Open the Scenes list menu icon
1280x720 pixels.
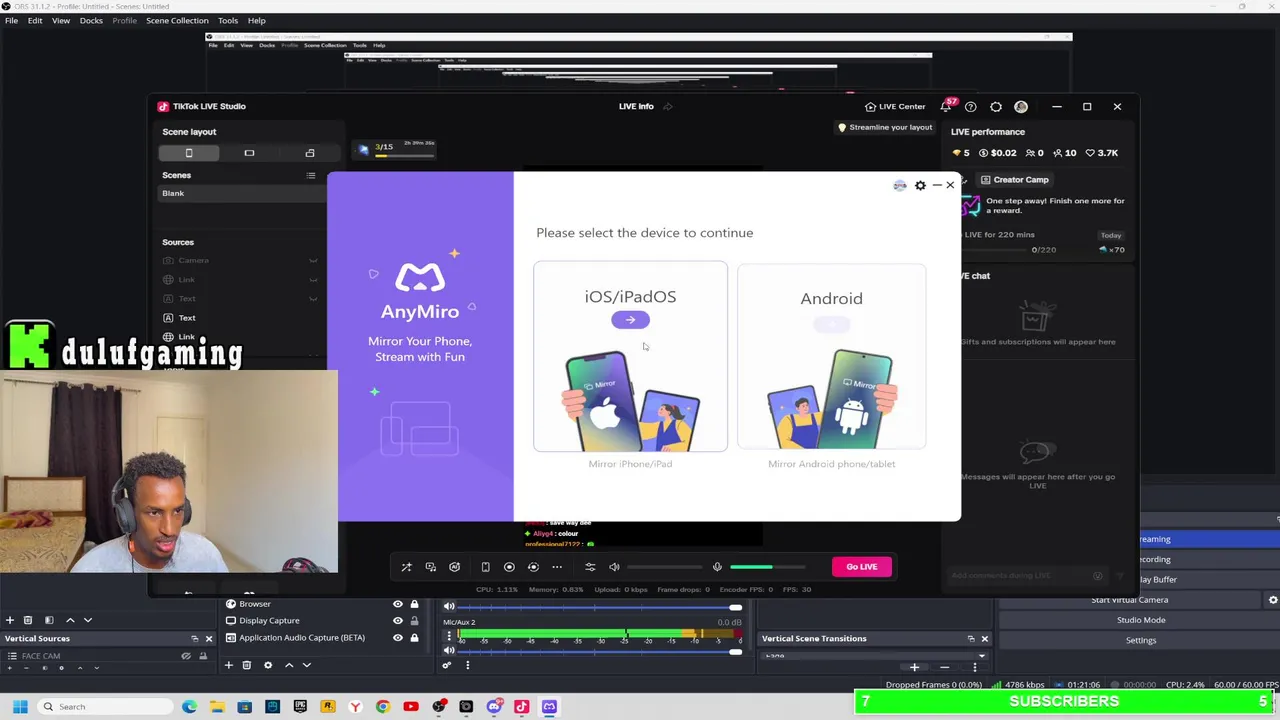[311, 175]
